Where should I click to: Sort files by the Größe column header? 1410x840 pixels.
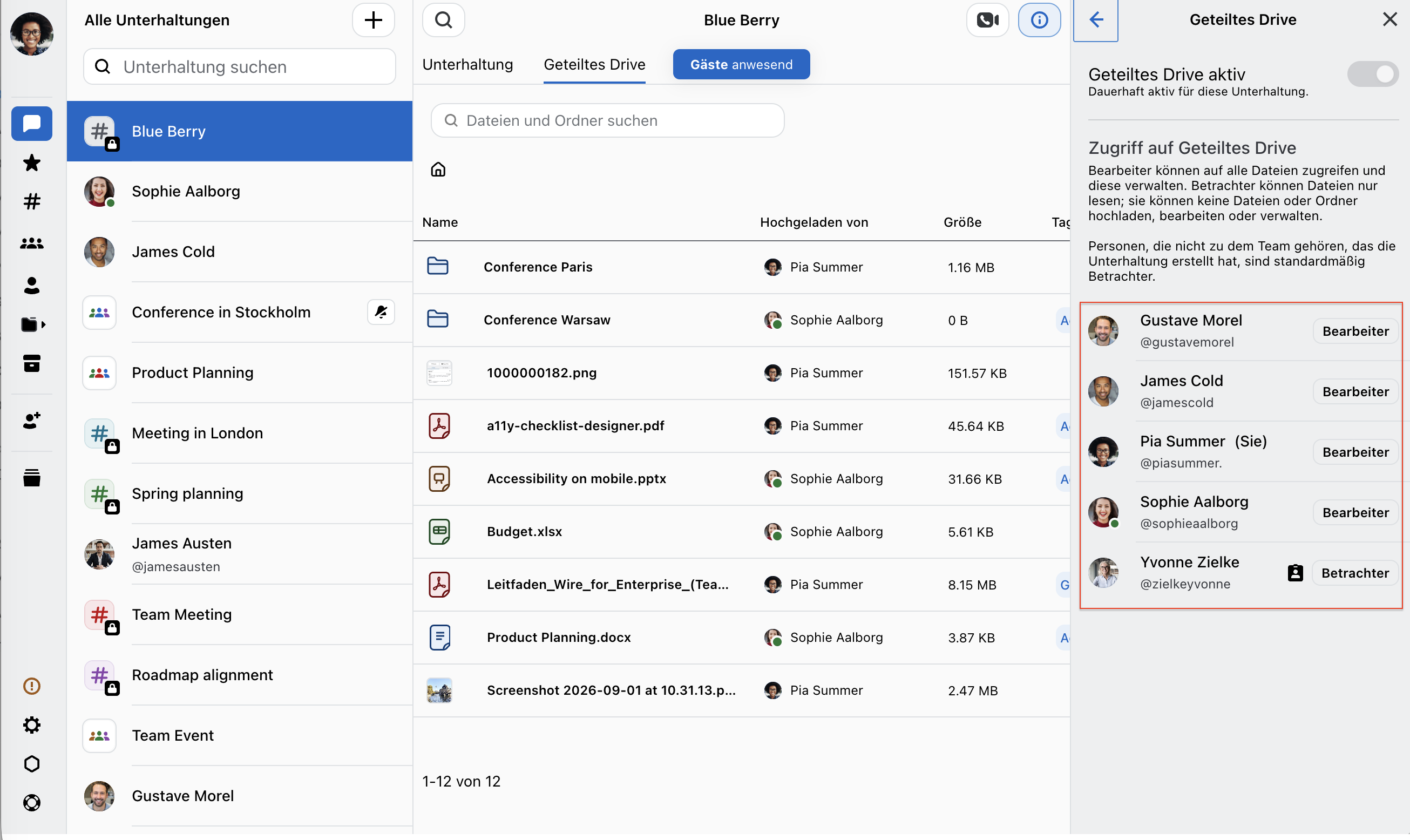pyautogui.click(x=962, y=222)
